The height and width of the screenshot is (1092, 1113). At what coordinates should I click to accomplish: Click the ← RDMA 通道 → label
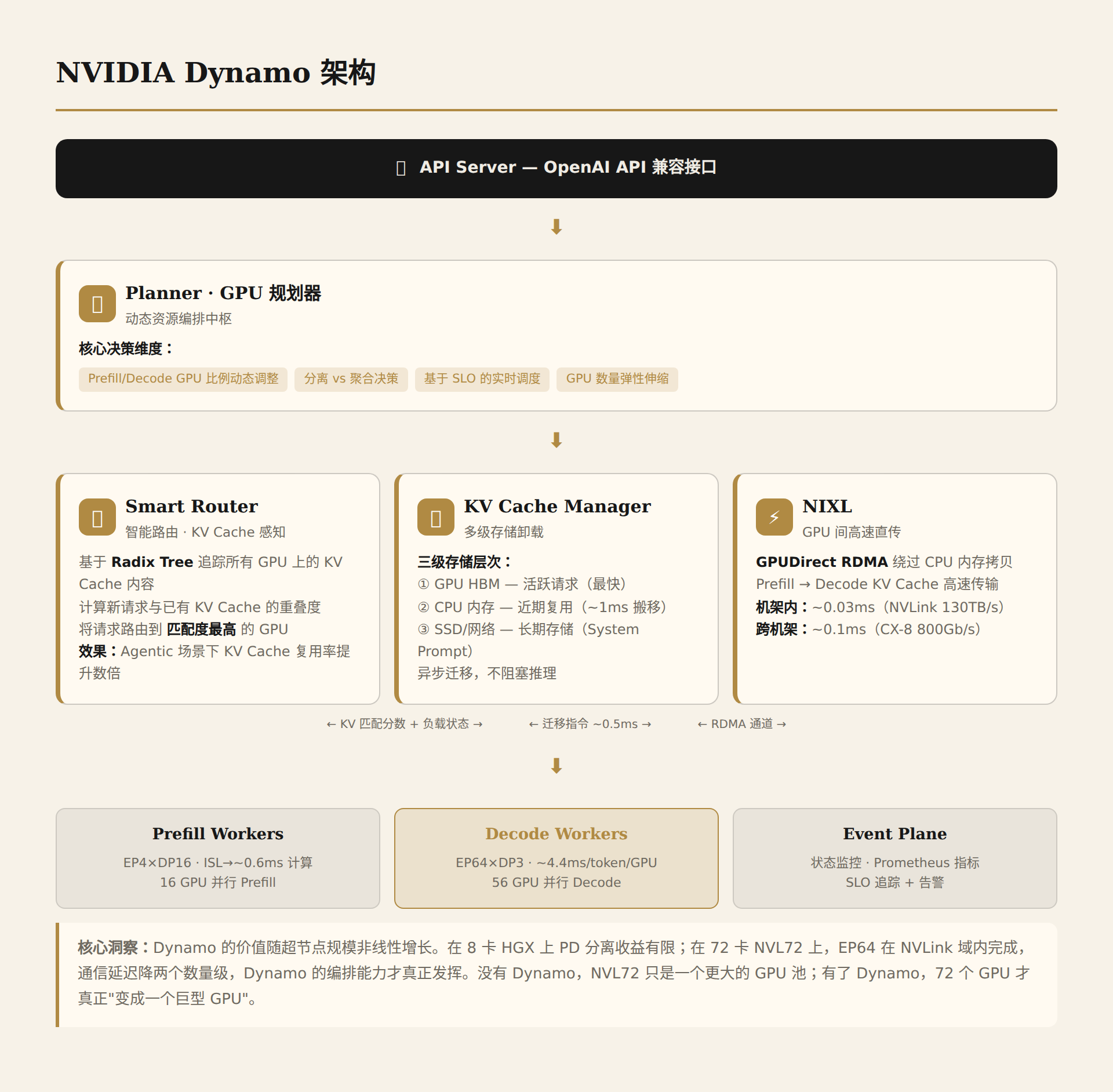click(742, 724)
